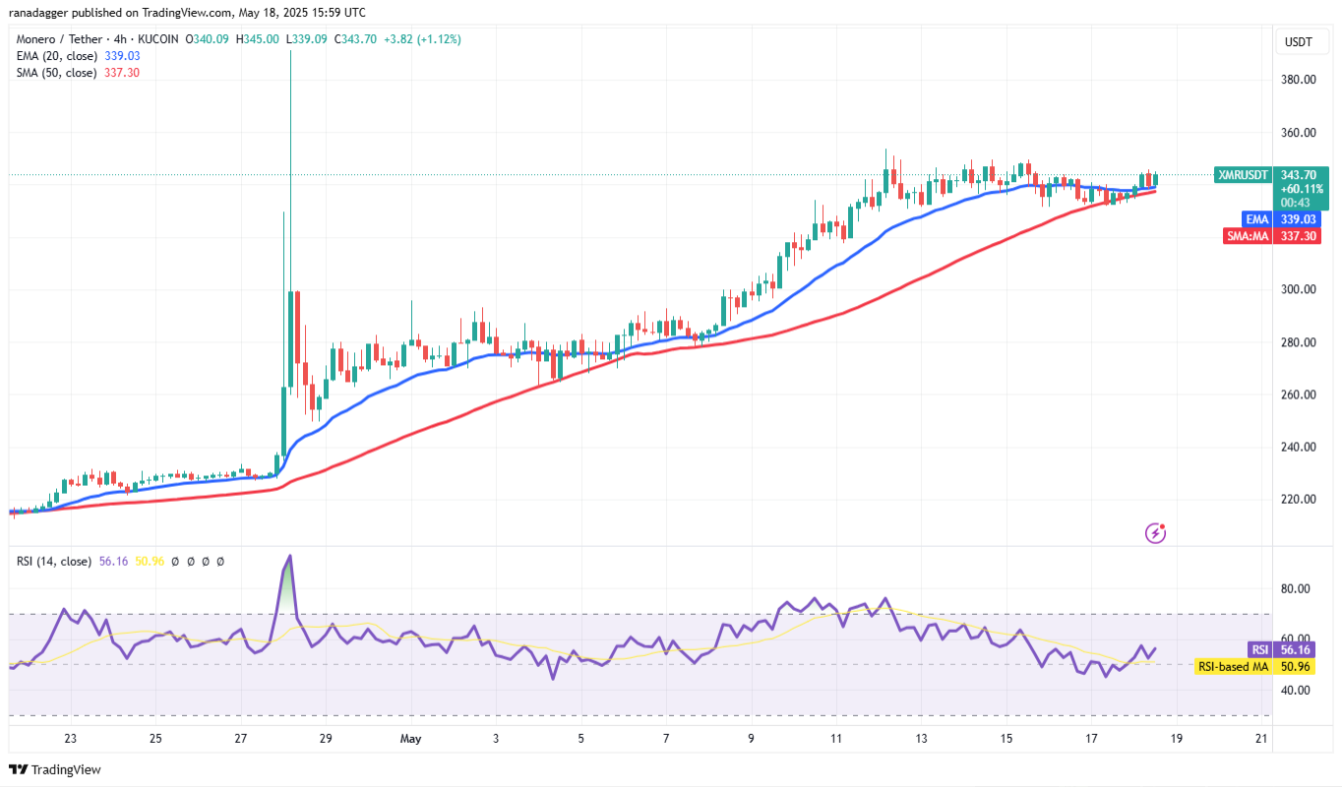
Task: Open the USDT unit dropdown at top right
Action: 1301,42
